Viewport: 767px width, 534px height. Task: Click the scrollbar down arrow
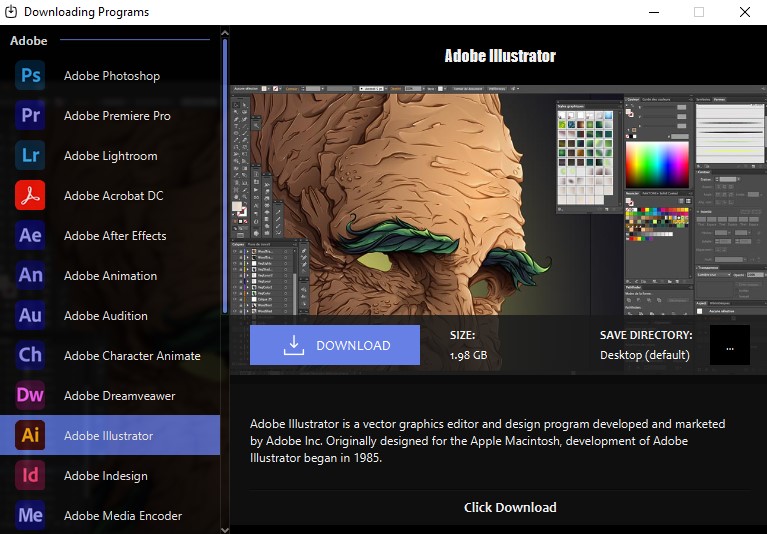225,529
